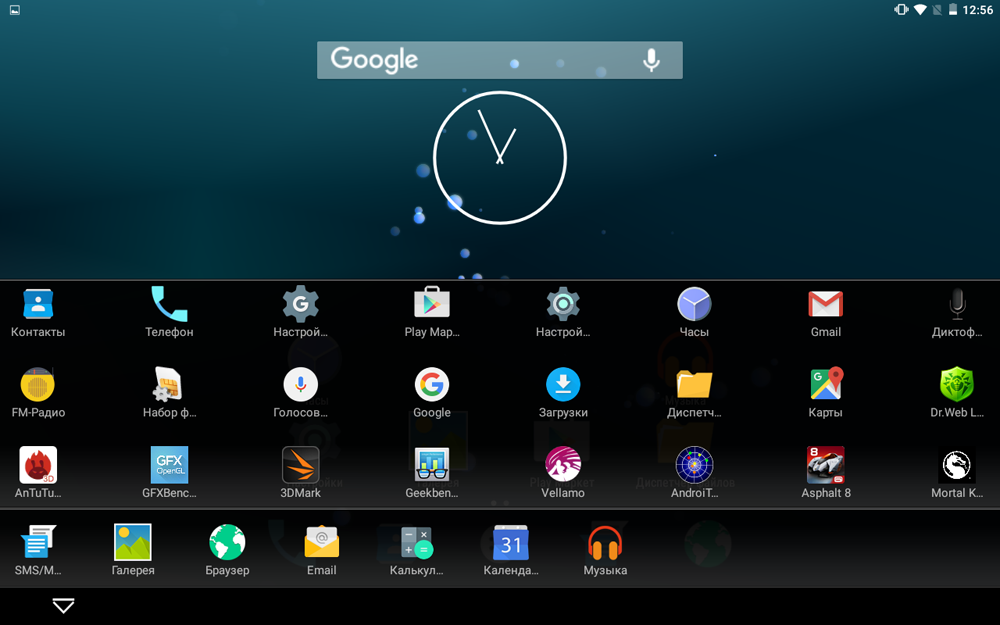Screen dimensions: 1000x625
Task: Tap the analog clock widget
Action: pyautogui.click(x=499, y=158)
